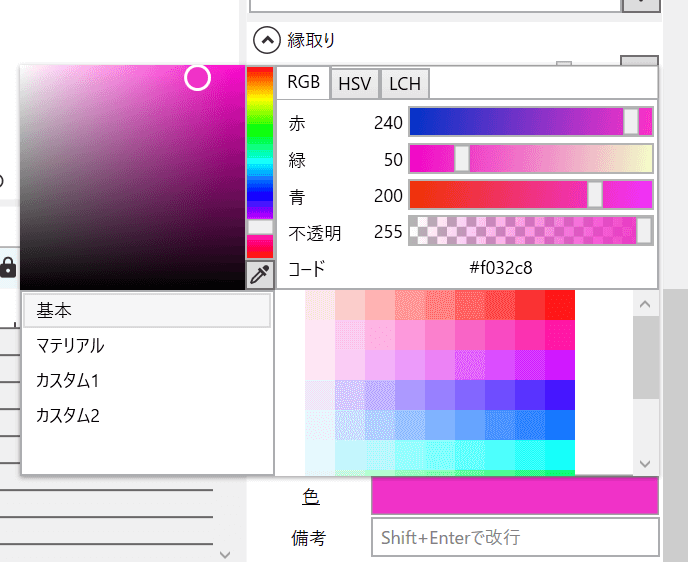This screenshot has width=688, height=562.
Task: Pick the bright red palette swatch
Action: (x=560, y=304)
